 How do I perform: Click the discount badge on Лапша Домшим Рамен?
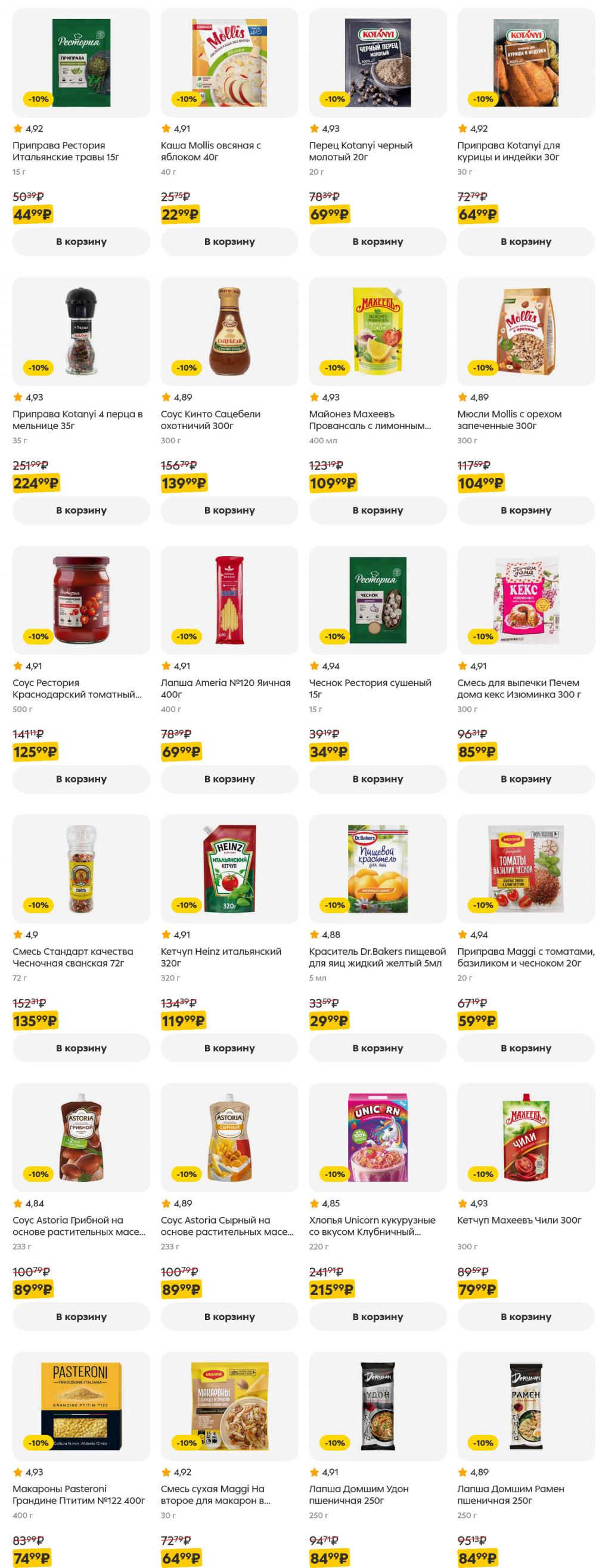(x=483, y=1443)
